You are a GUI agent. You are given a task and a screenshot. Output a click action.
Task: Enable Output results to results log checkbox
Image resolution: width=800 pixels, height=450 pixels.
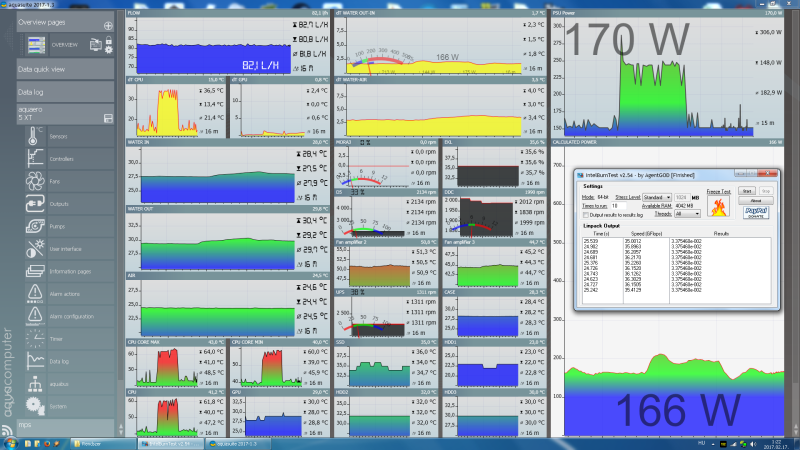click(x=586, y=215)
